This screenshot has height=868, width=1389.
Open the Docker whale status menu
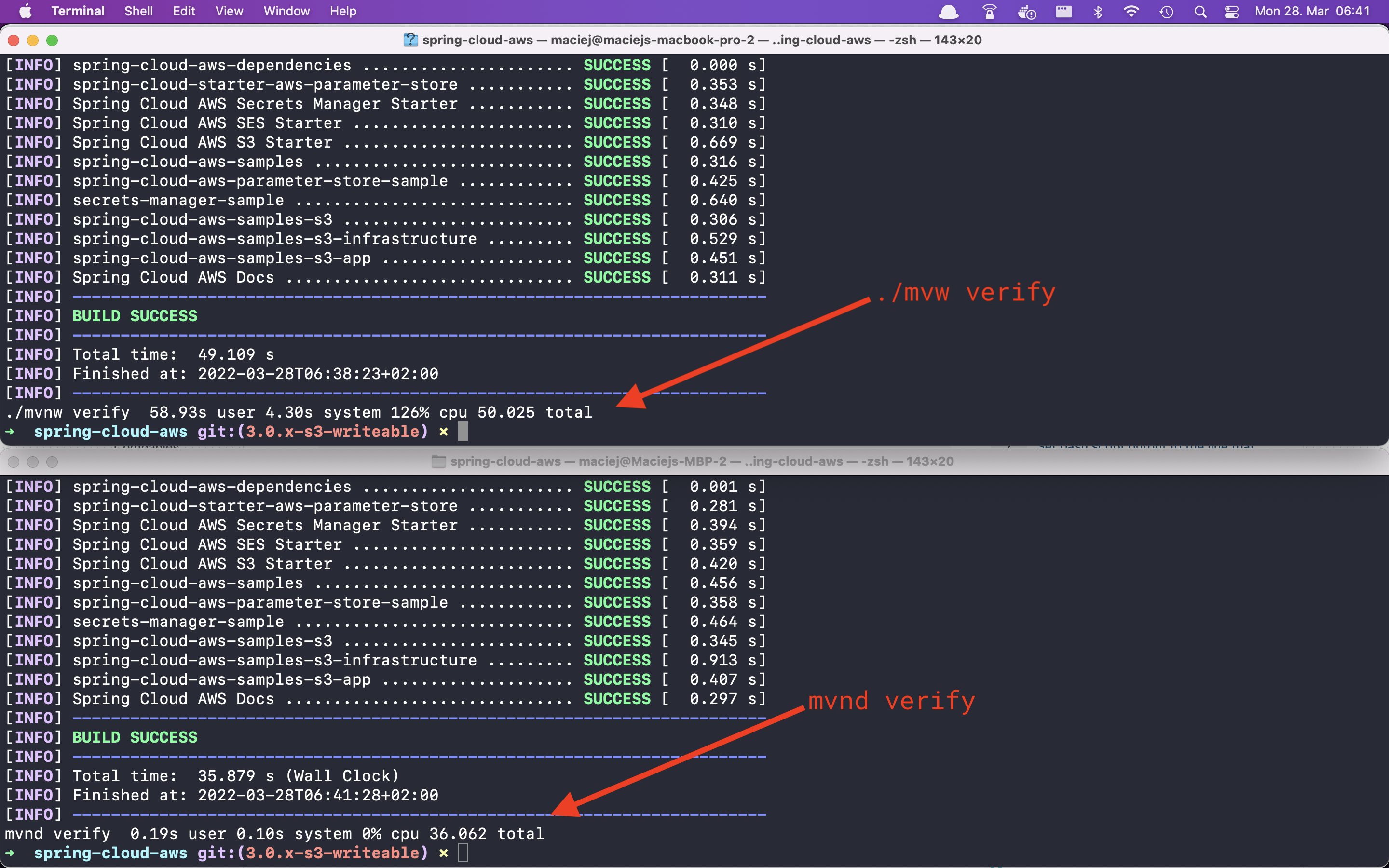[x=1027, y=12]
